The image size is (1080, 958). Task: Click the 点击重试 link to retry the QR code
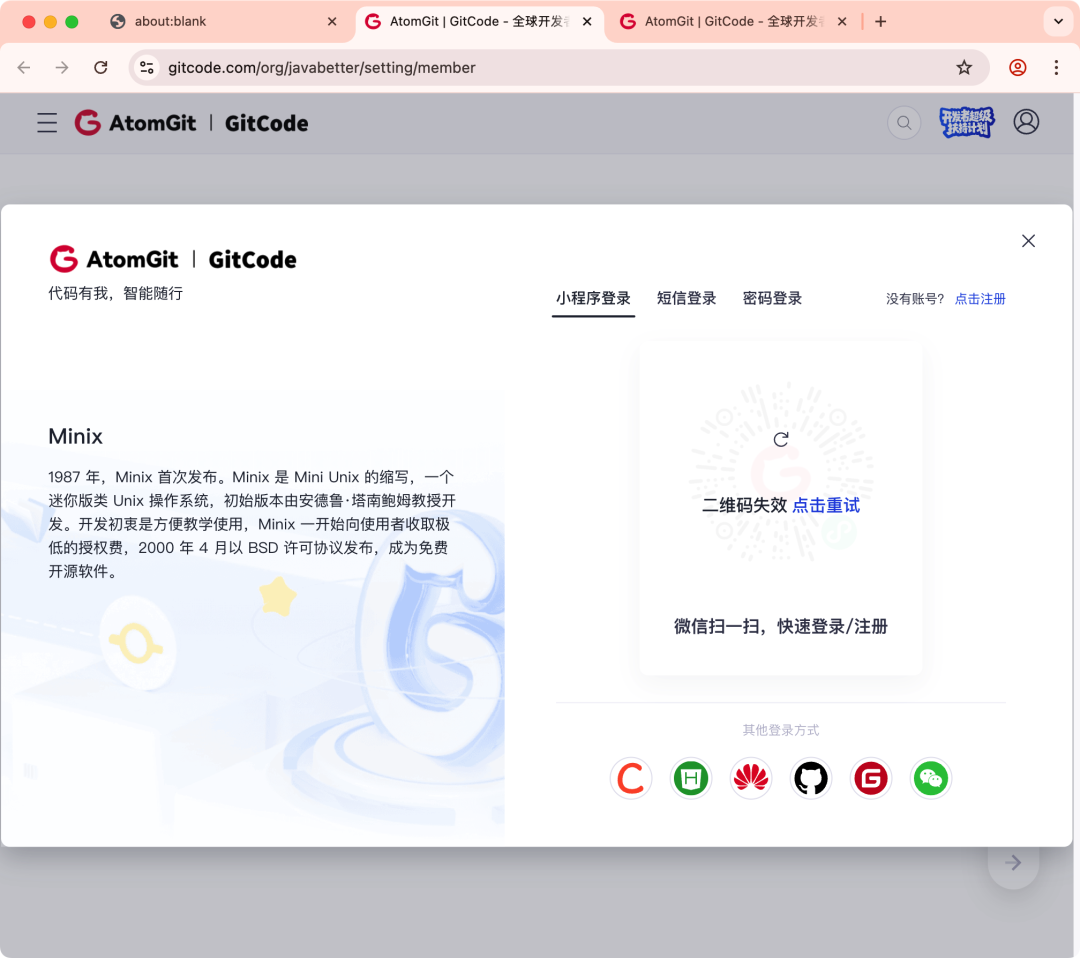[826, 505]
